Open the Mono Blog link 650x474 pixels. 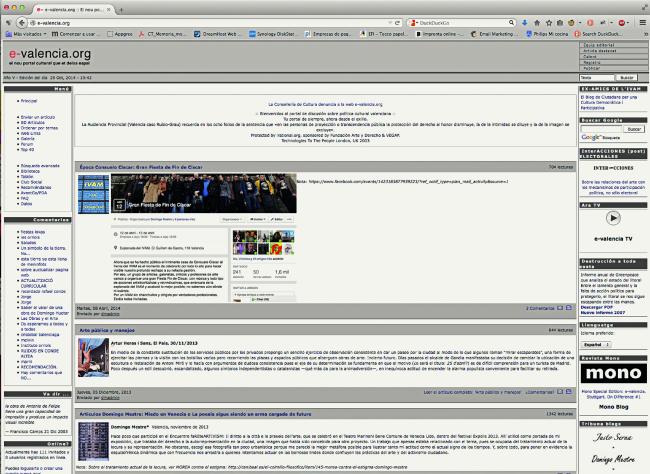pyautogui.click(x=613, y=407)
